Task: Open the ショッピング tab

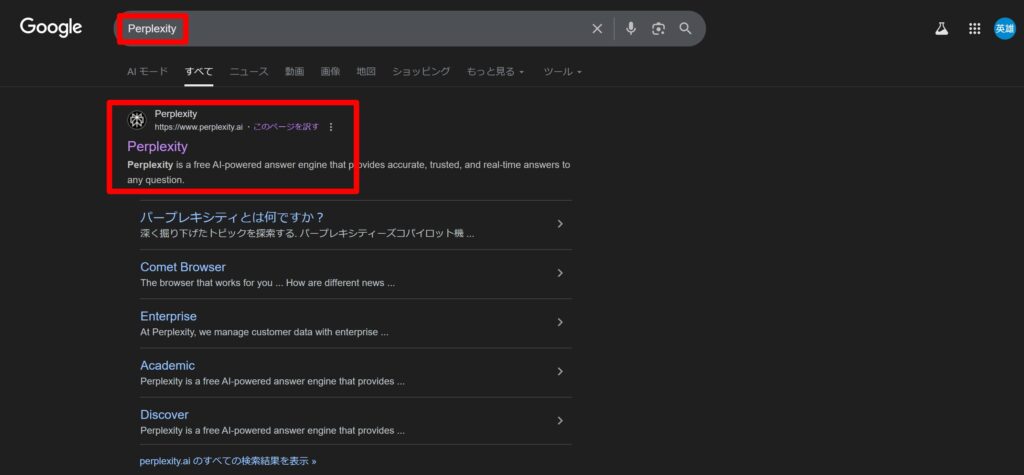Action: pyautogui.click(x=421, y=72)
